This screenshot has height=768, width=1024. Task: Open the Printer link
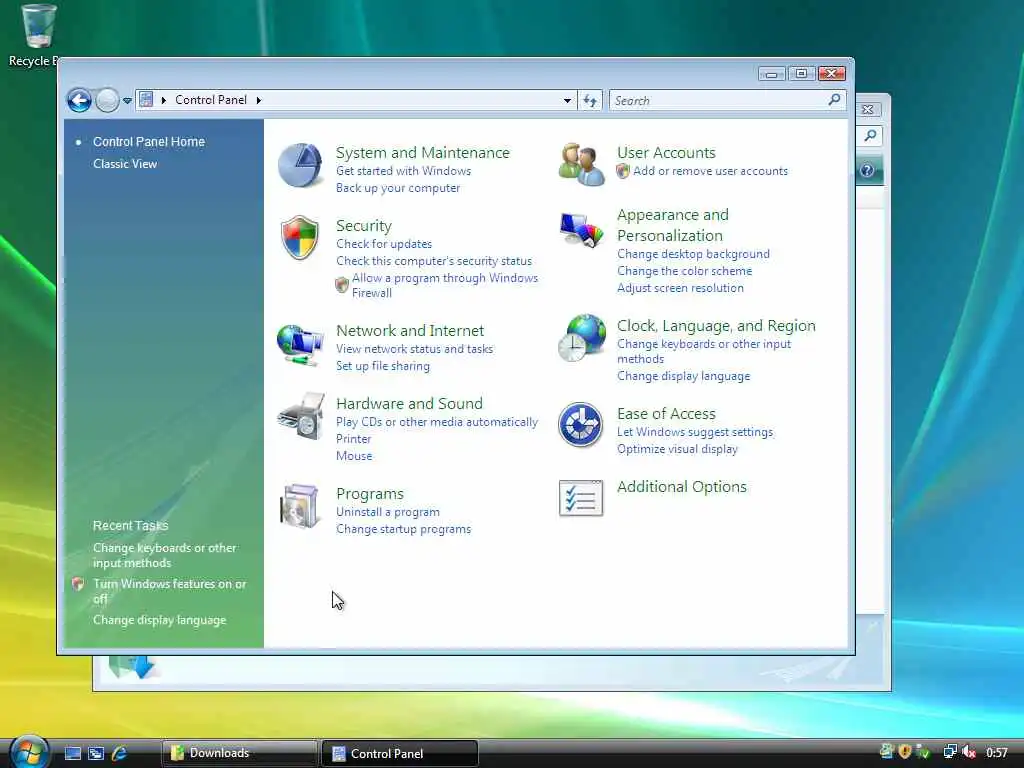[x=353, y=440]
